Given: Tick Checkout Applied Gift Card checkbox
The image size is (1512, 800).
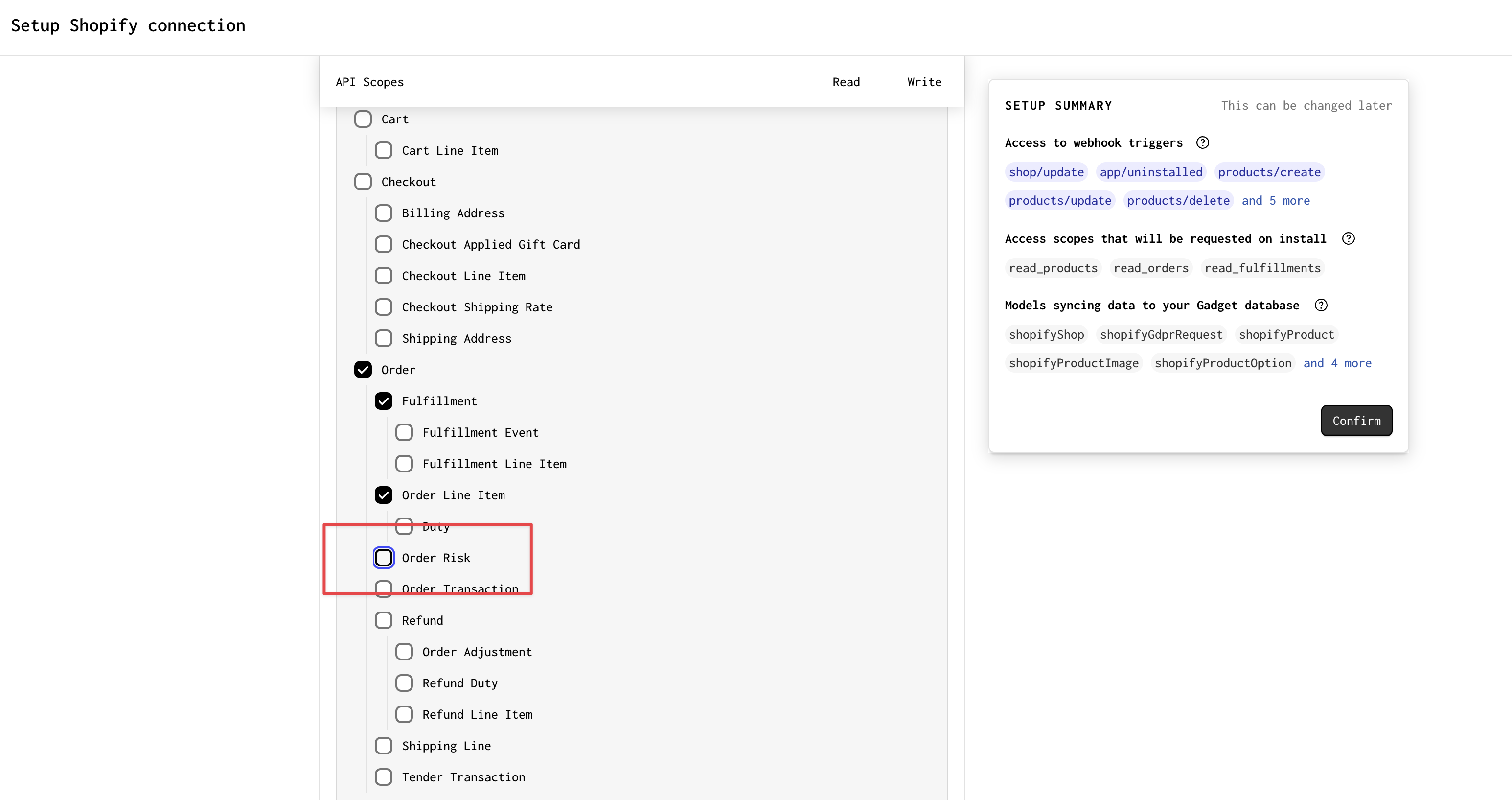Looking at the screenshot, I should click(383, 244).
